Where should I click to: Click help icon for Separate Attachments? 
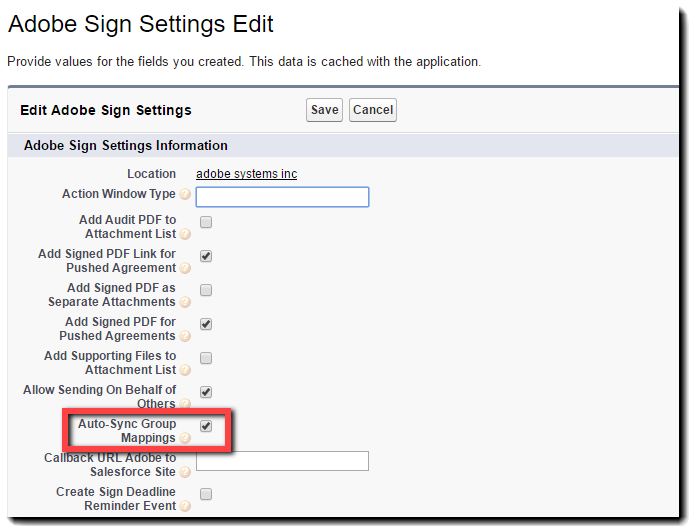point(185,303)
